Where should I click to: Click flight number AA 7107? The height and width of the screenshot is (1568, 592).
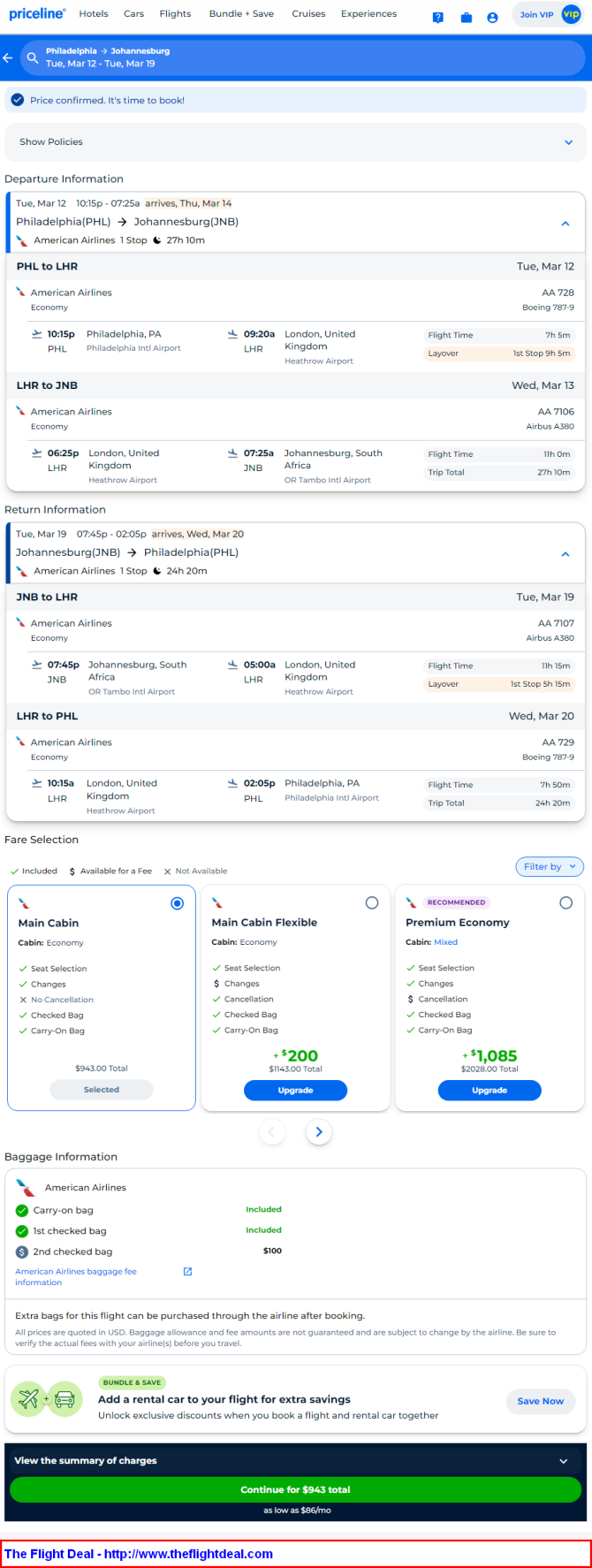point(557,623)
